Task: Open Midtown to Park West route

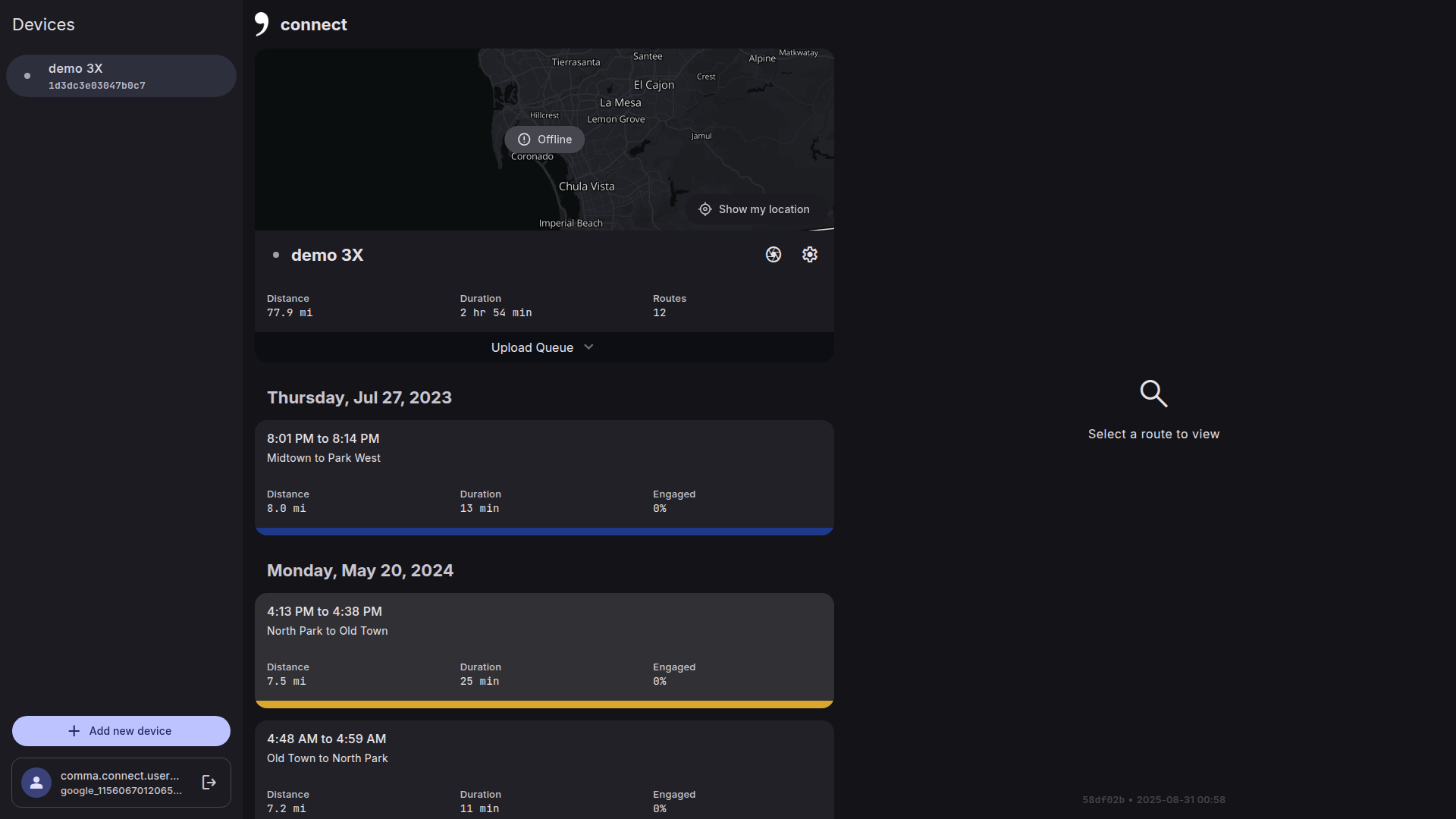Action: [544, 470]
